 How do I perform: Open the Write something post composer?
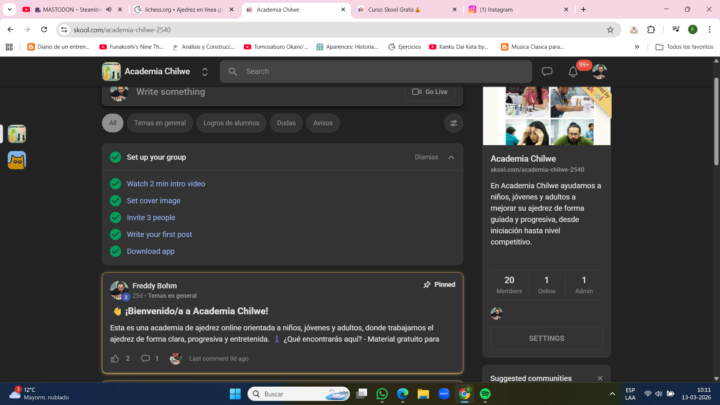click(170, 92)
